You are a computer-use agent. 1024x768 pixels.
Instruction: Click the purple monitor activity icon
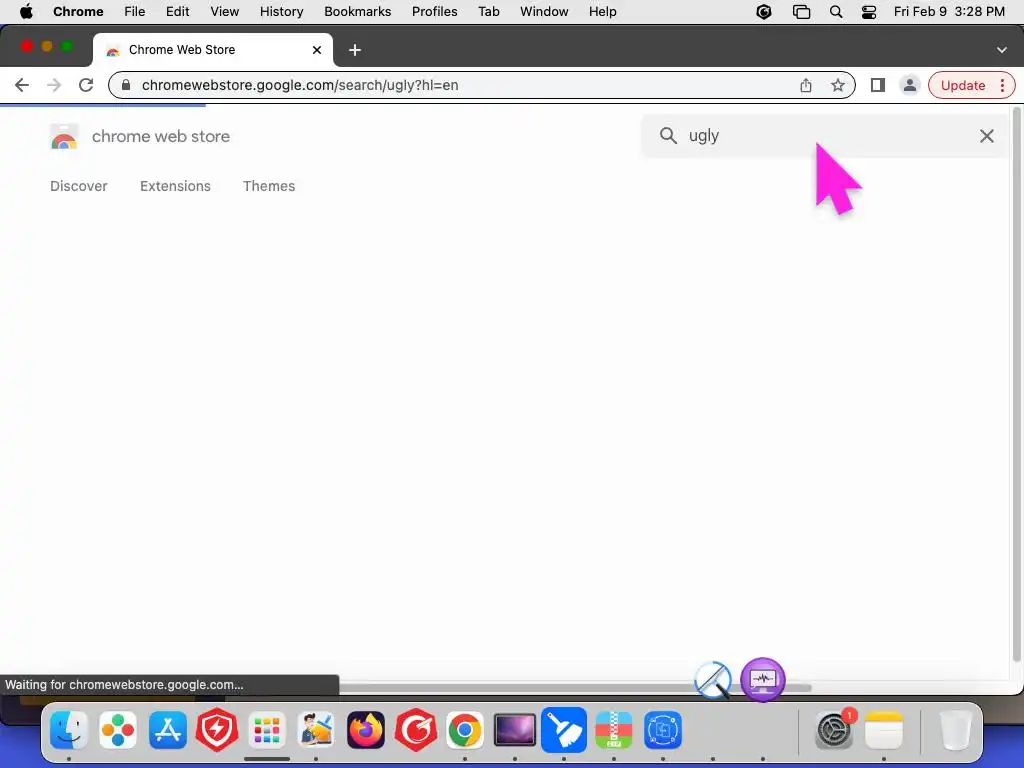tap(763, 679)
